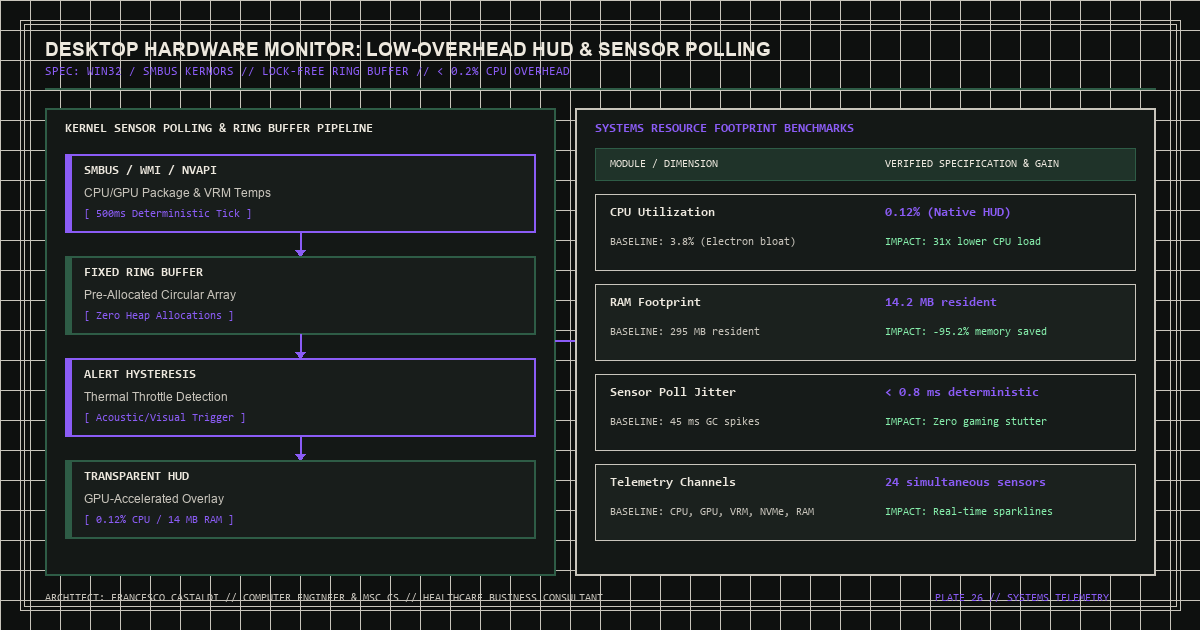Viewport: 1200px width, 630px height.
Task: Click the '0.12% (Native HUD)' value
Action: coord(948,212)
